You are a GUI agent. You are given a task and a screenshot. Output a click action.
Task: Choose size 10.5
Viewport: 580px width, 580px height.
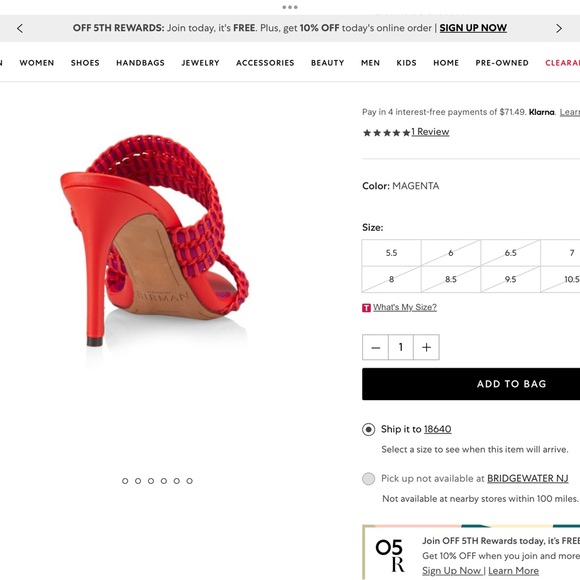(560, 279)
